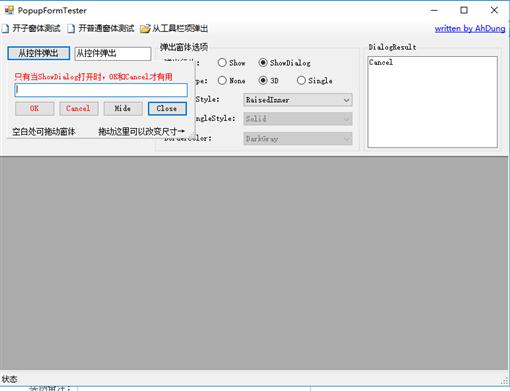Image resolution: width=510 pixels, height=391 pixels.
Task: Minimize the PopupFormTester window
Action: [434, 10]
